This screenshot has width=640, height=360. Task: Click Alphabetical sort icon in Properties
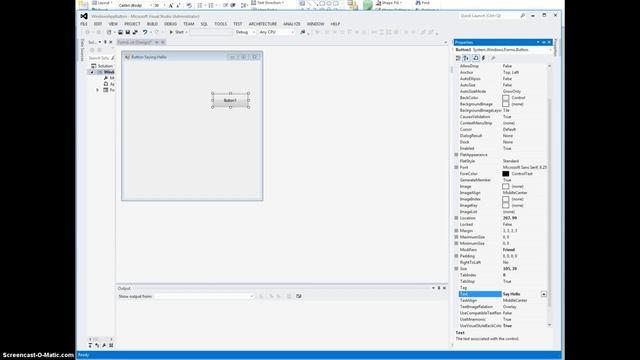[466, 58]
